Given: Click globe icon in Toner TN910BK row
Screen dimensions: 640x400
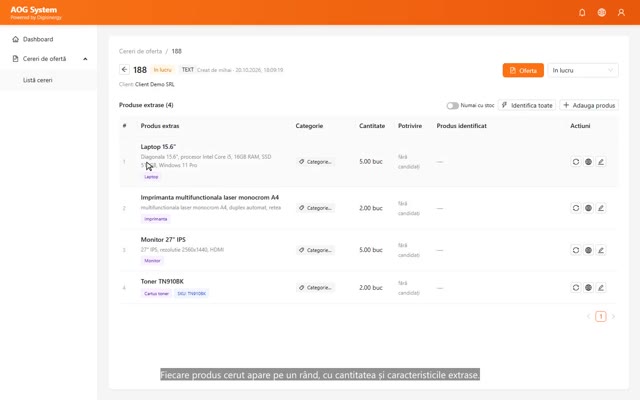Looking at the screenshot, I should (588, 287).
